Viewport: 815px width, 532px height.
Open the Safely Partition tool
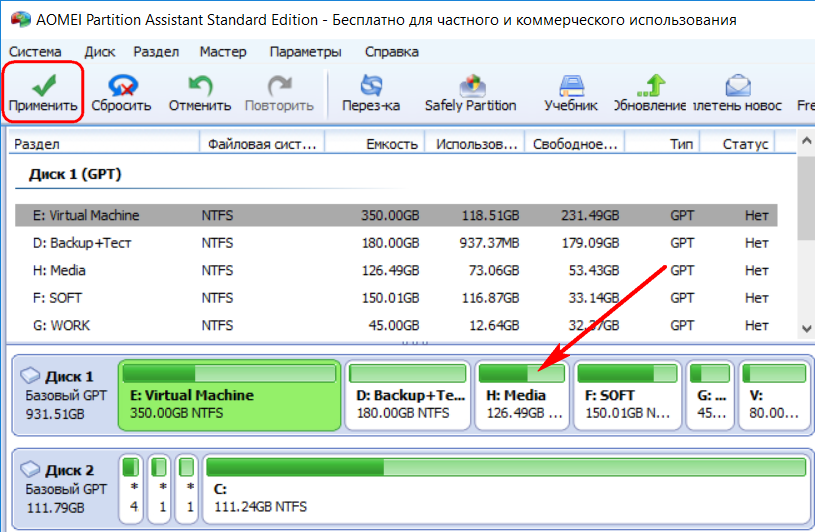point(470,84)
